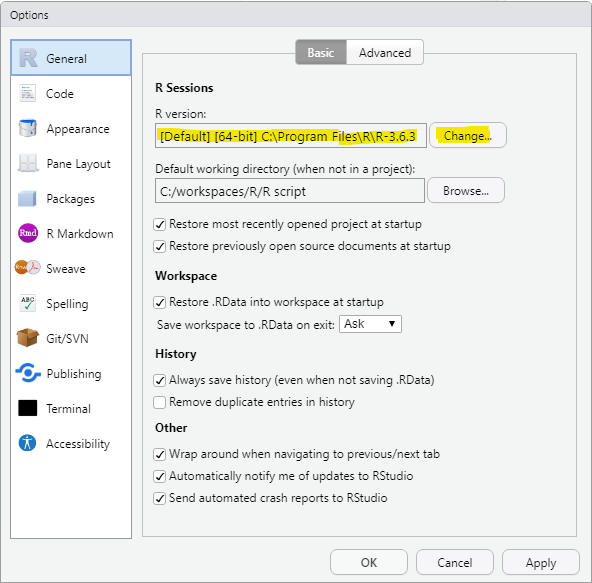Open the General settings R icon
This screenshot has height=583, width=592.
tap(28, 58)
